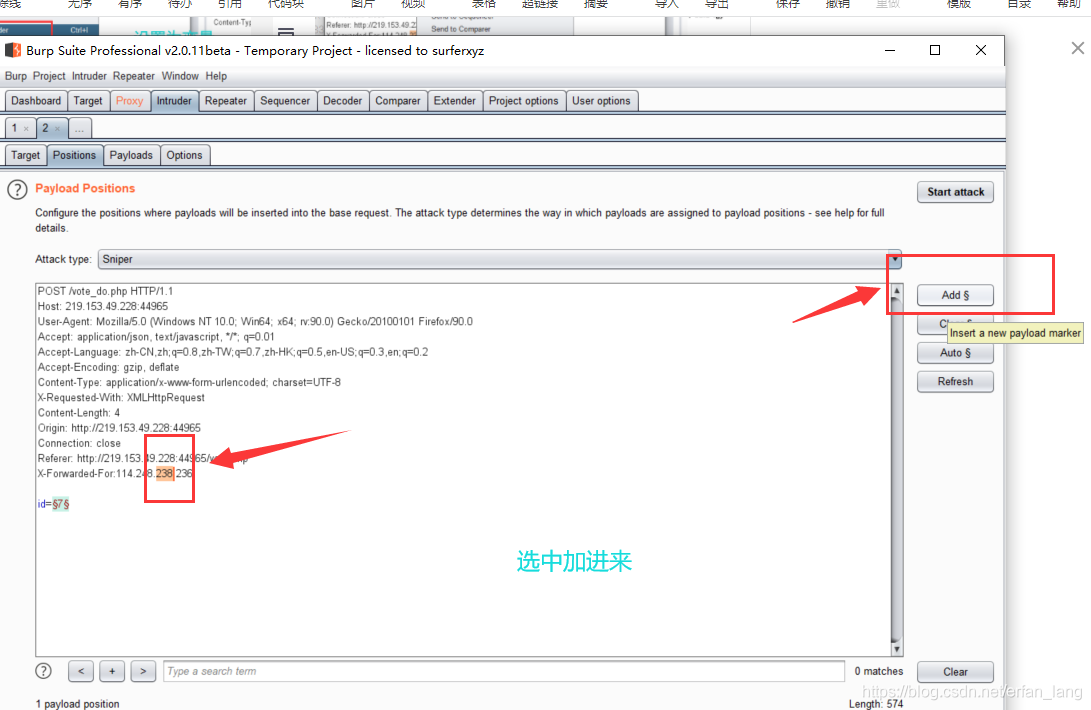1091x710 pixels.
Task: Switch to the main Repeater tab
Action: 225,101
